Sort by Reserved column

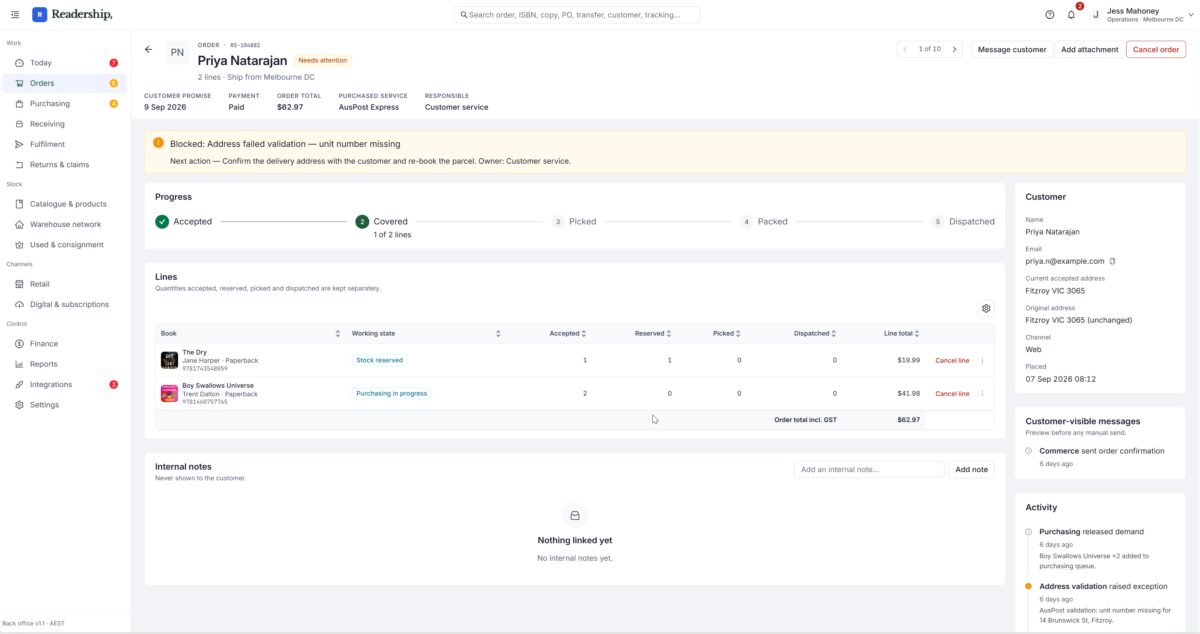[x=669, y=333]
